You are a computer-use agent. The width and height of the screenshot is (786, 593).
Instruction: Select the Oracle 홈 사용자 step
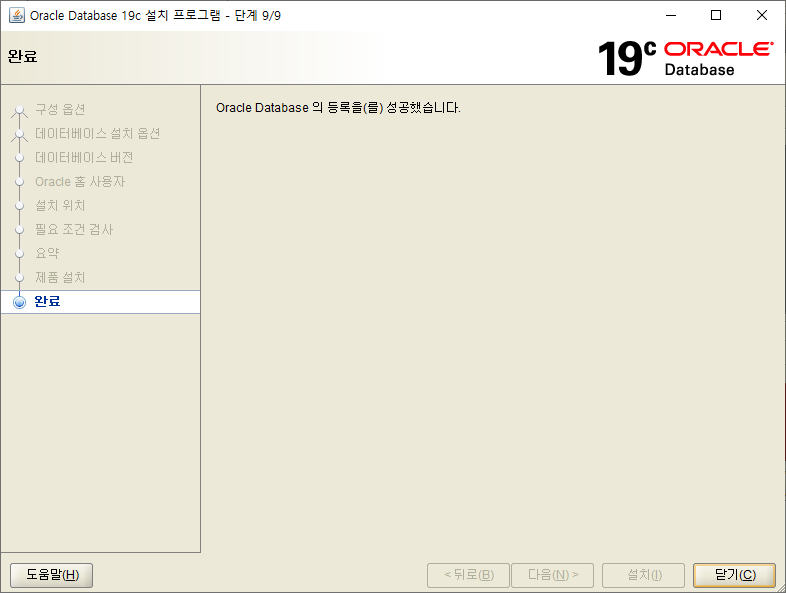click(80, 181)
